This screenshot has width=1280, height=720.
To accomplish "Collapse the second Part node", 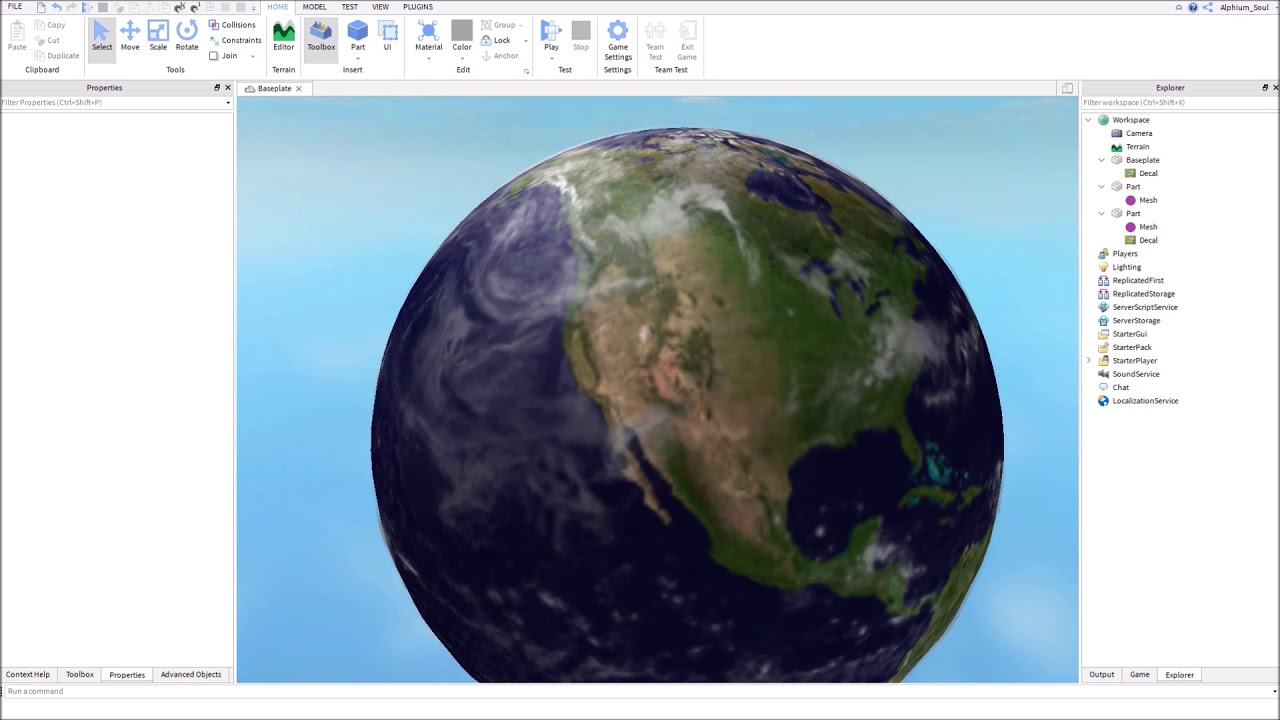I will [x=1102, y=213].
